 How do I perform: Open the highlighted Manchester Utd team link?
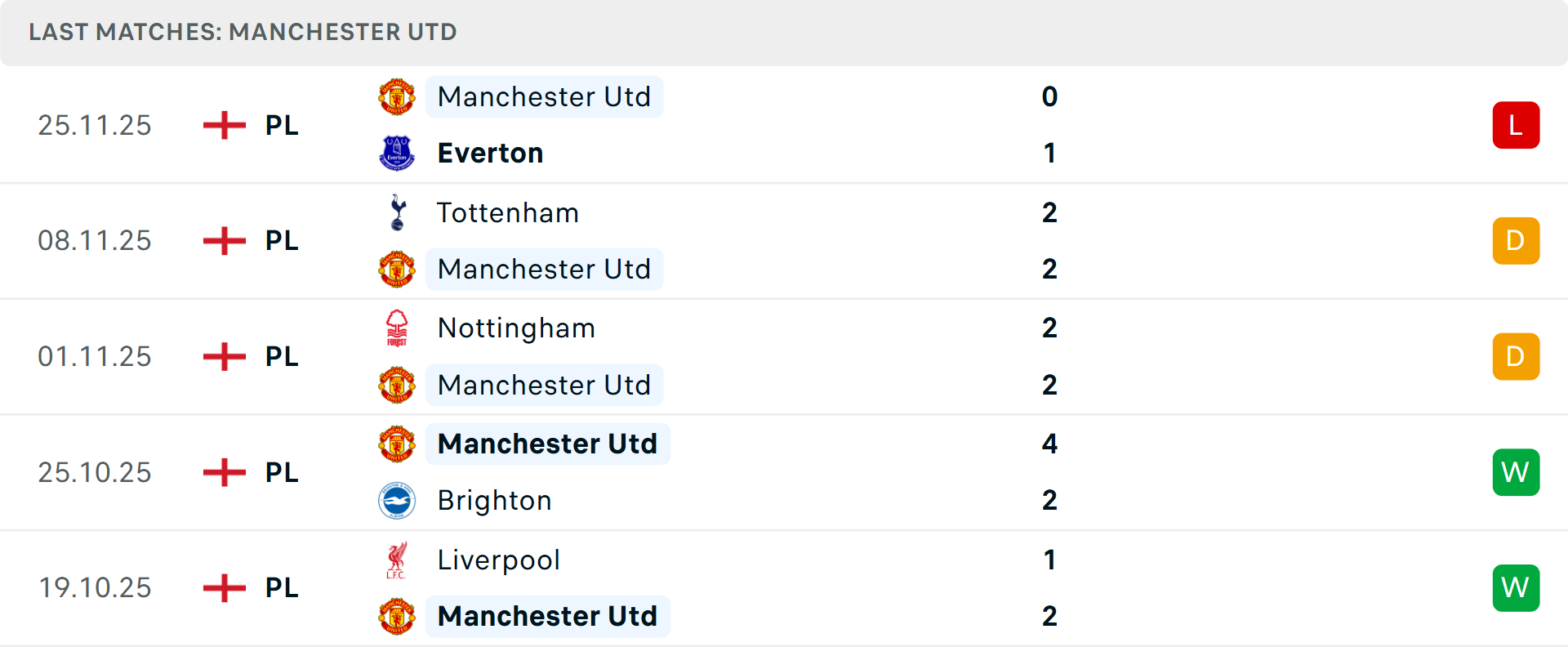[545, 96]
